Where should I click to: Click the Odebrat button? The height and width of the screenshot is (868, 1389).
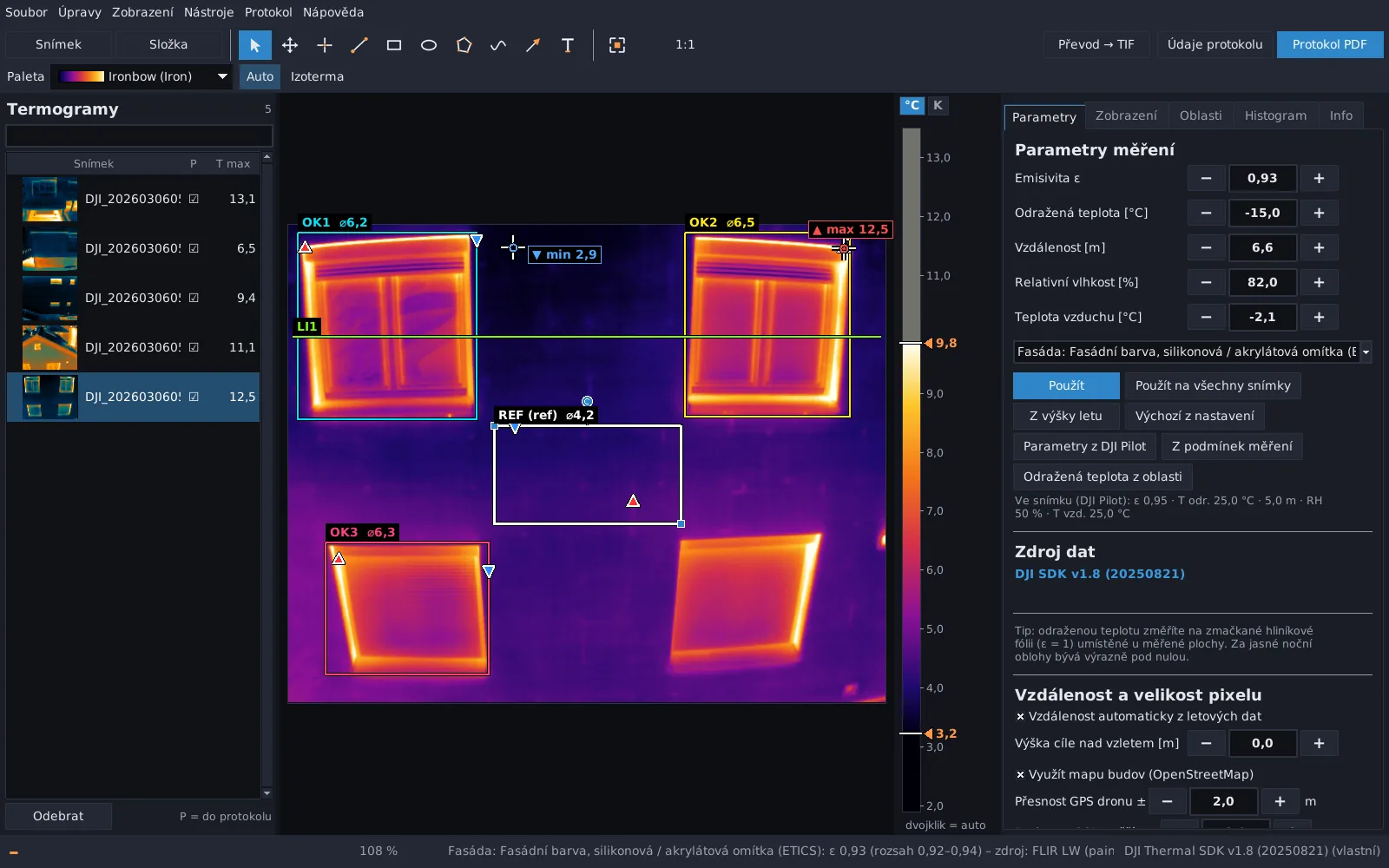coord(58,816)
